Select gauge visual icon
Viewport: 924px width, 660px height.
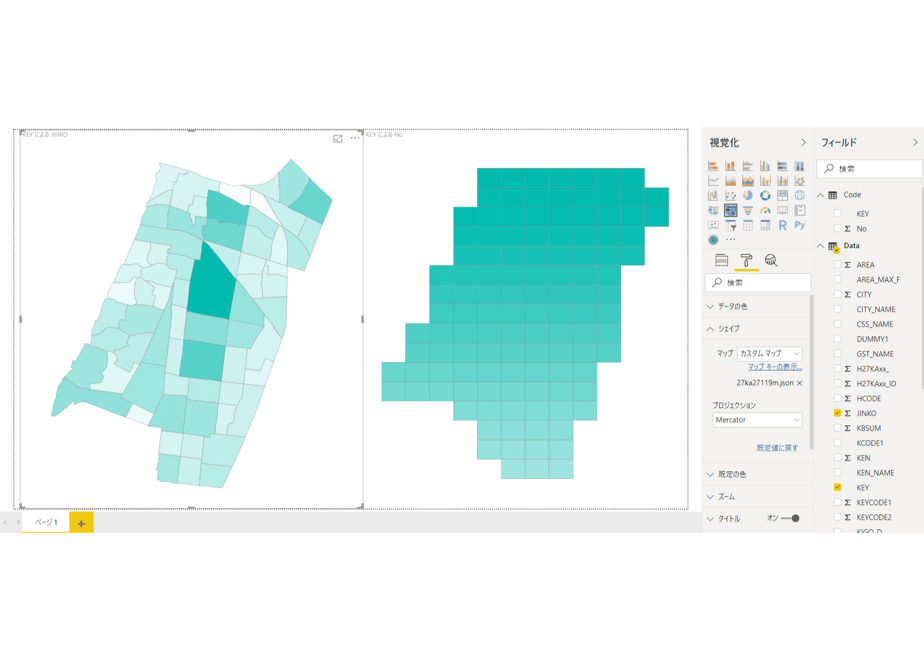[x=765, y=210]
